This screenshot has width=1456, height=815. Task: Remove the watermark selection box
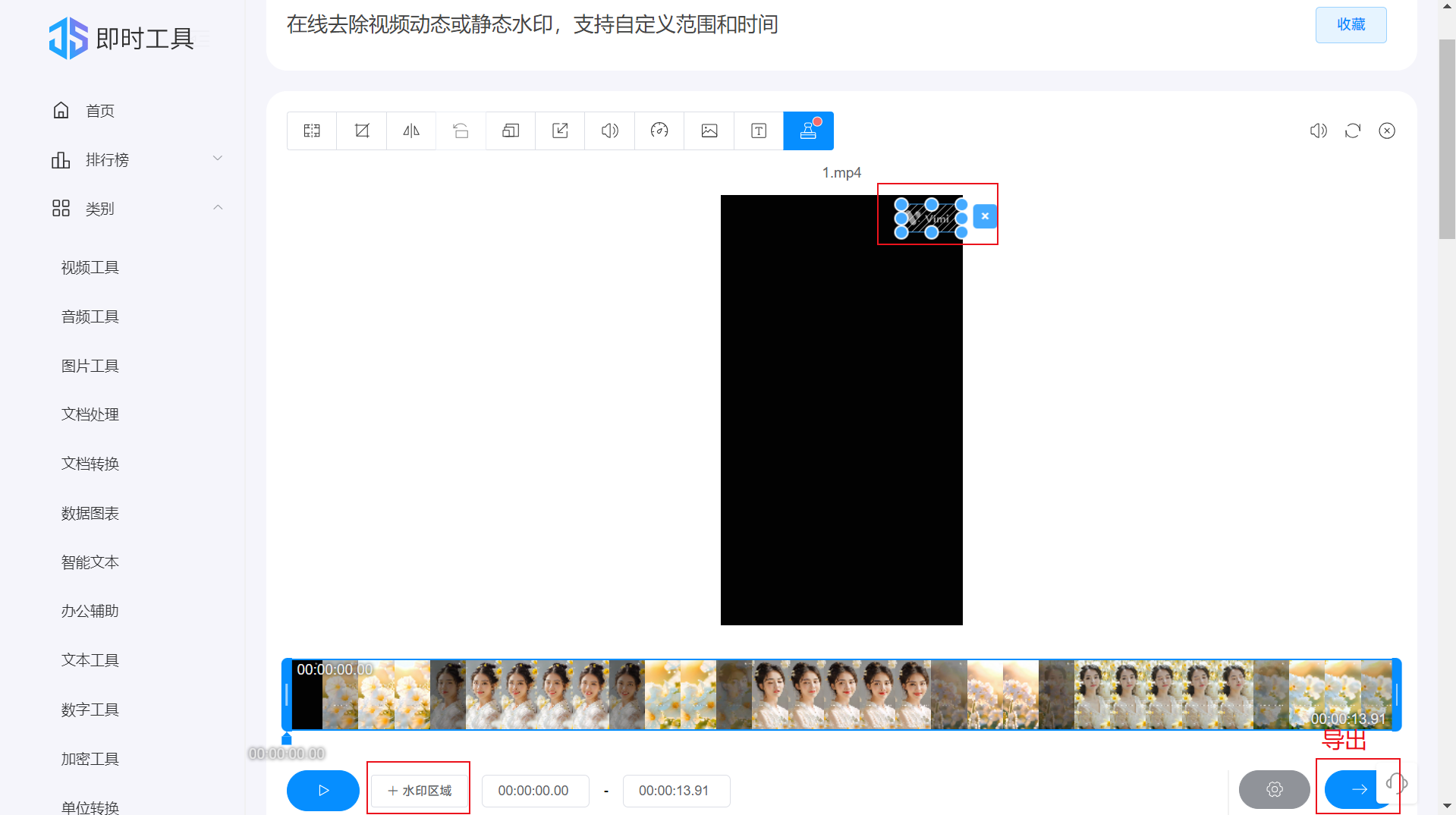pyautogui.click(x=985, y=216)
